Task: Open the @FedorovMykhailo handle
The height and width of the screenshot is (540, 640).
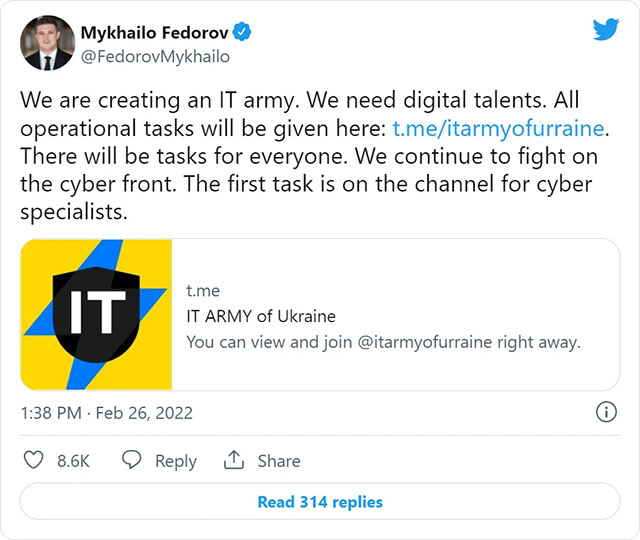Action: point(155,57)
